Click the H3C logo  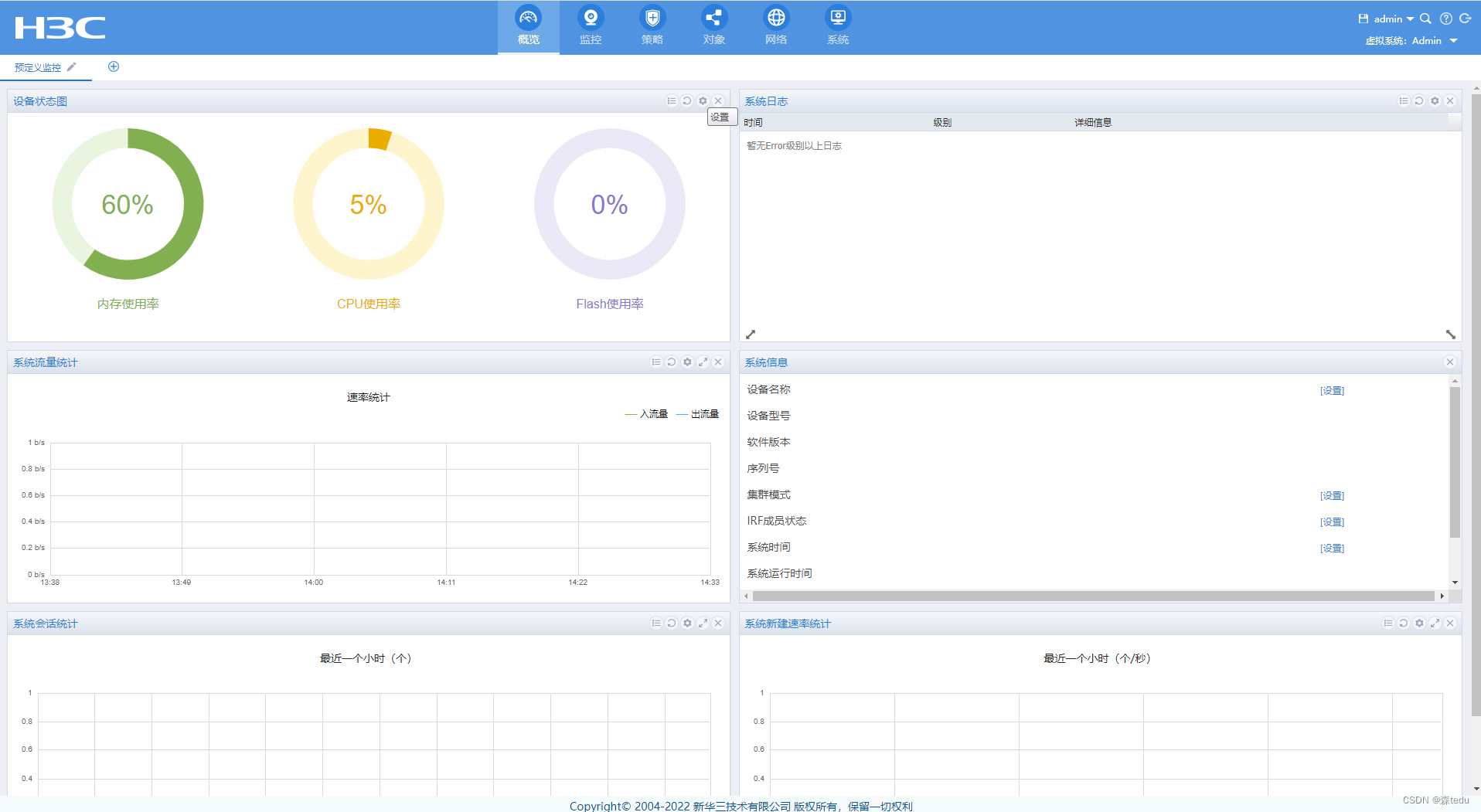(60, 28)
